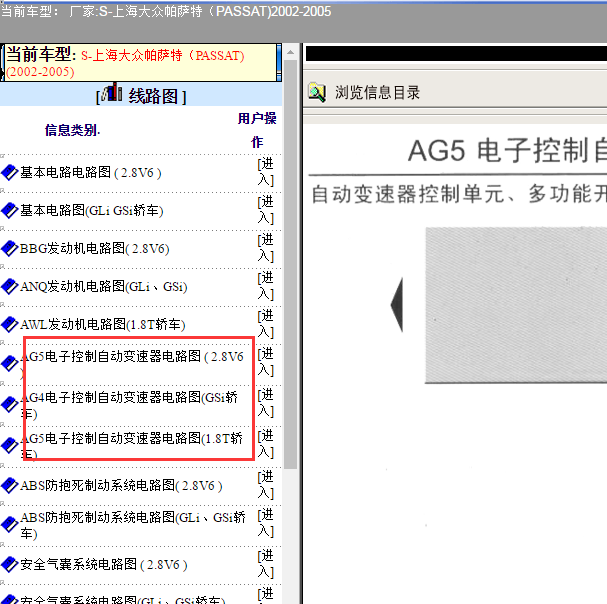Select AG4电子控制自动变速器电路图(GSi轿车) row text
The height and width of the screenshot is (604, 607).
129,405
